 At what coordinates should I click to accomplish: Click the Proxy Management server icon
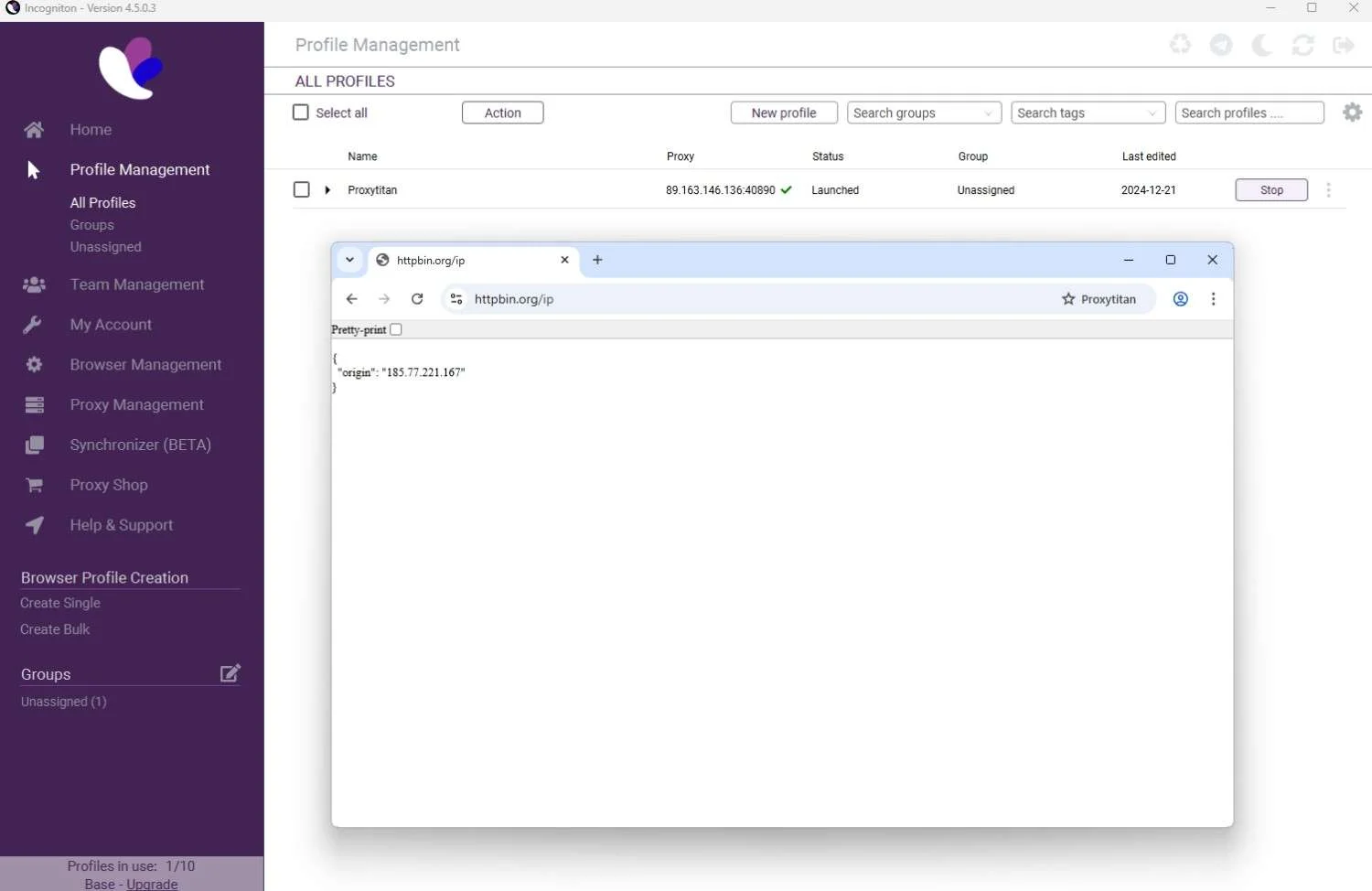35,404
